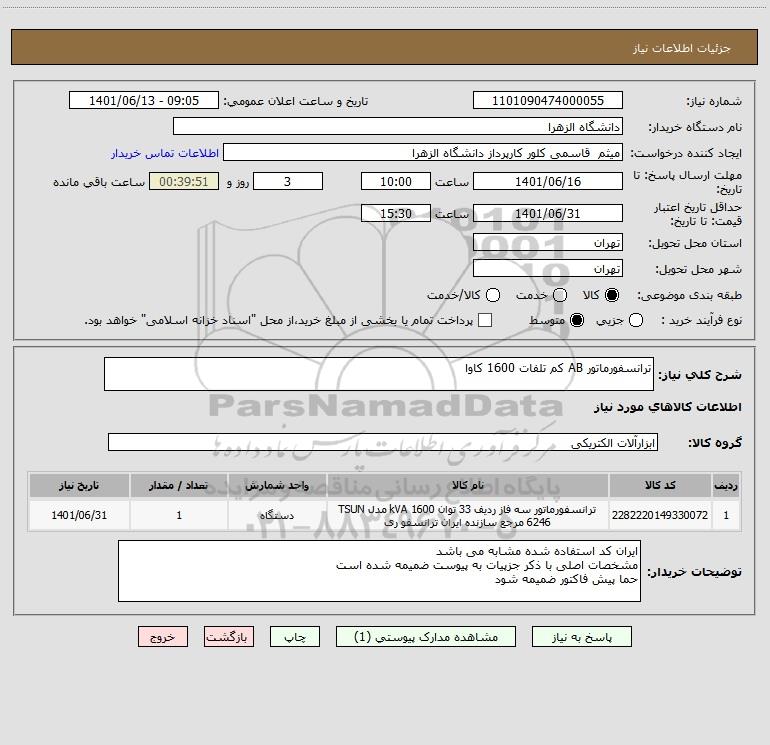Click اطلاعات کالاهای مورد نیاز section label
This screenshot has height=745, width=770.
(667, 407)
